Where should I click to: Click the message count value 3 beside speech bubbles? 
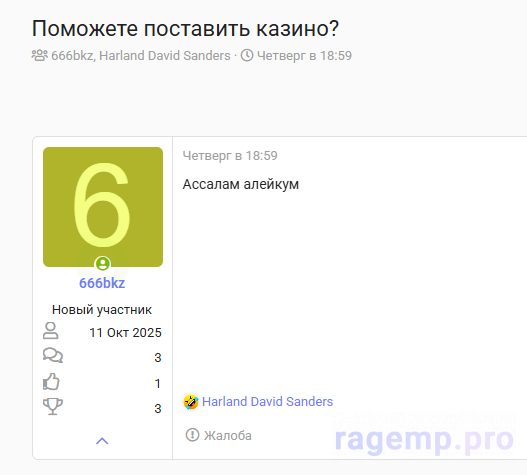[158, 357]
